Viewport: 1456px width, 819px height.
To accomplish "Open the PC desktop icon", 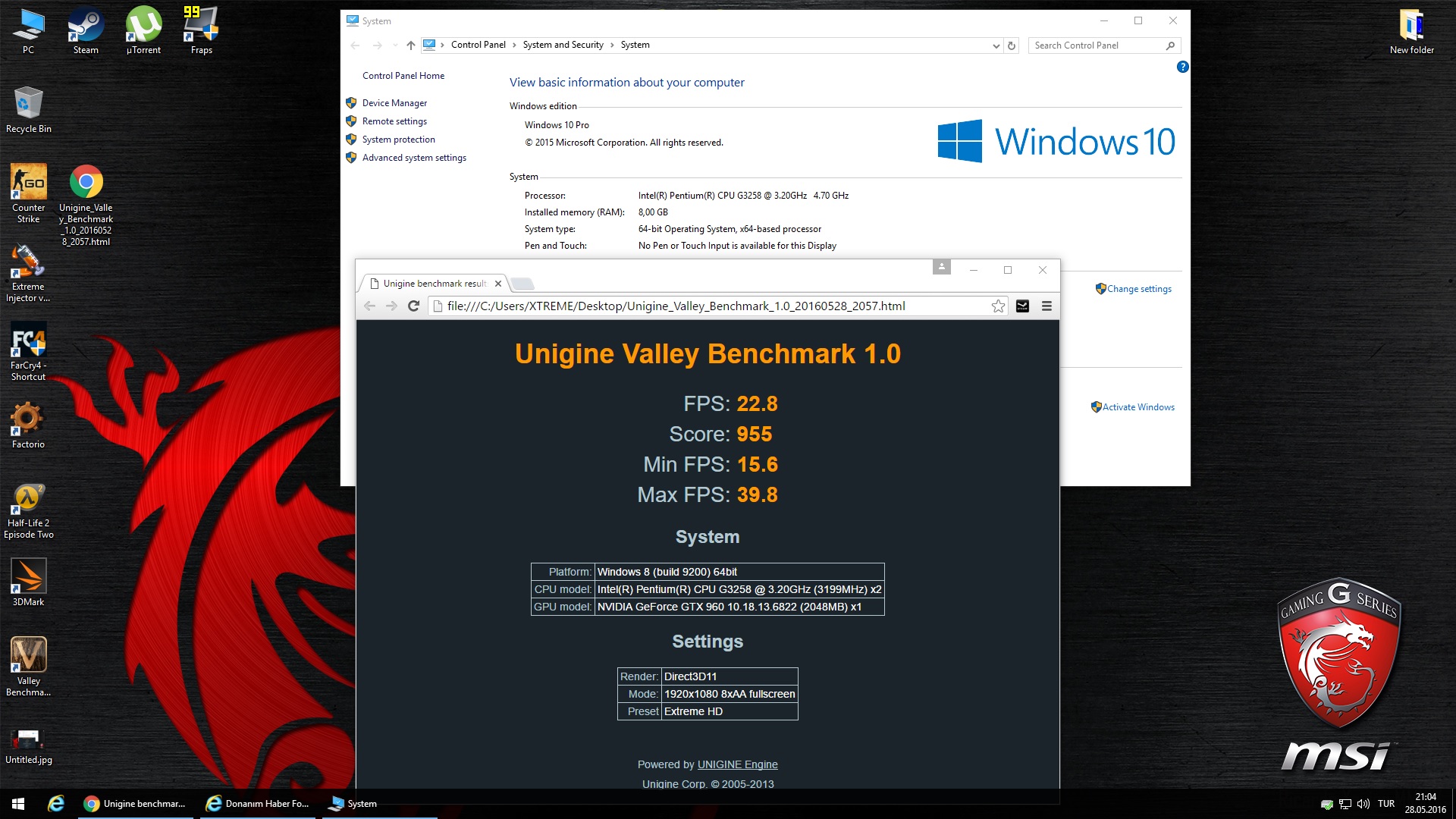I will 28,31.
